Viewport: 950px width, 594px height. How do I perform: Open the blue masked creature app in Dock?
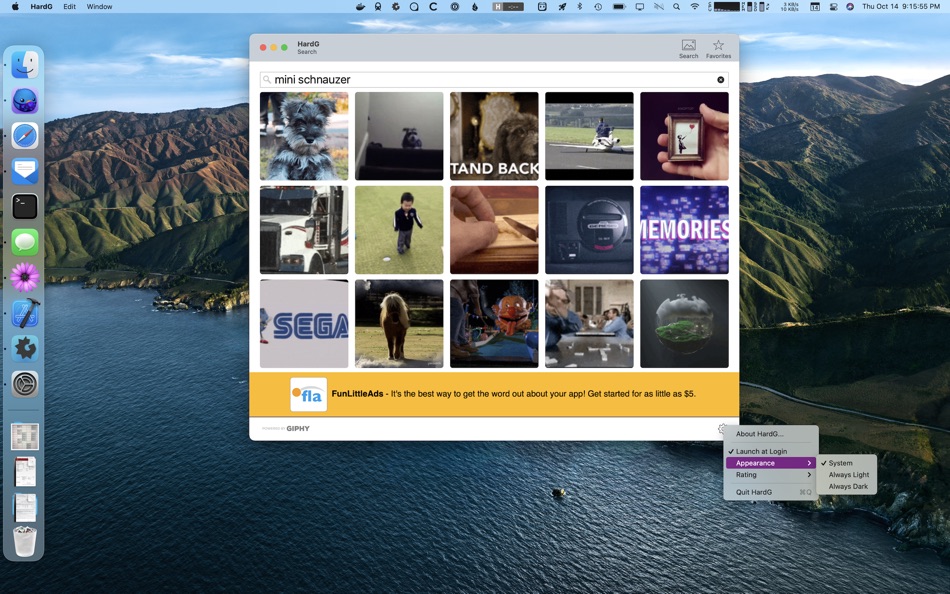[x=25, y=101]
